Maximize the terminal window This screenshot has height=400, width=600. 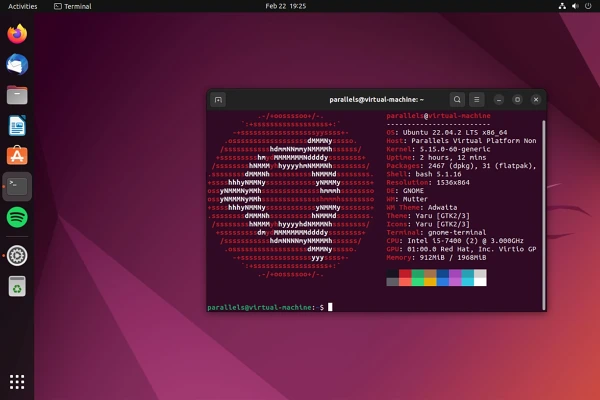tap(517, 100)
